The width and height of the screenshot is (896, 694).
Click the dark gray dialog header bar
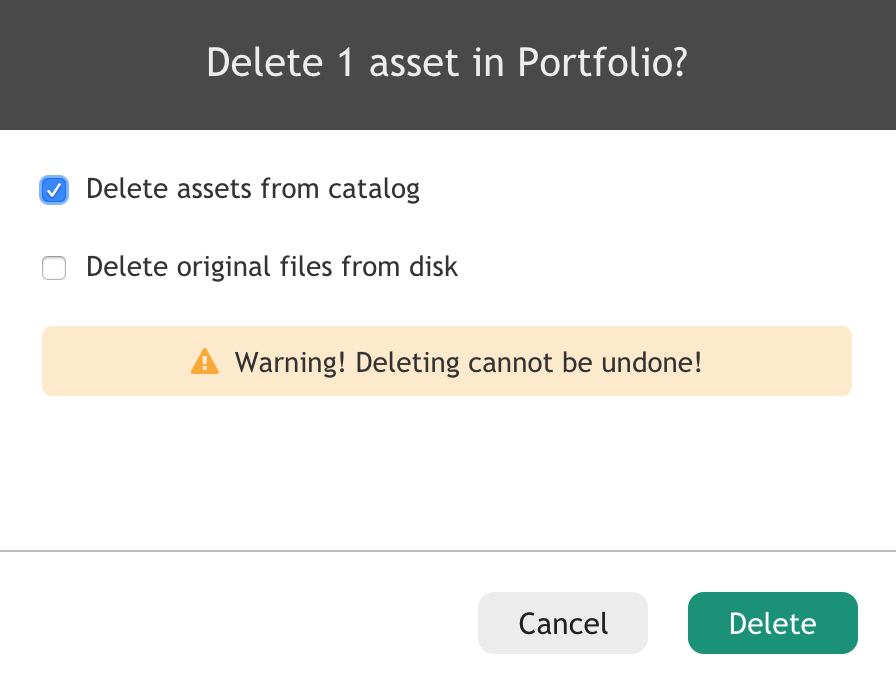pyautogui.click(x=448, y=65)
